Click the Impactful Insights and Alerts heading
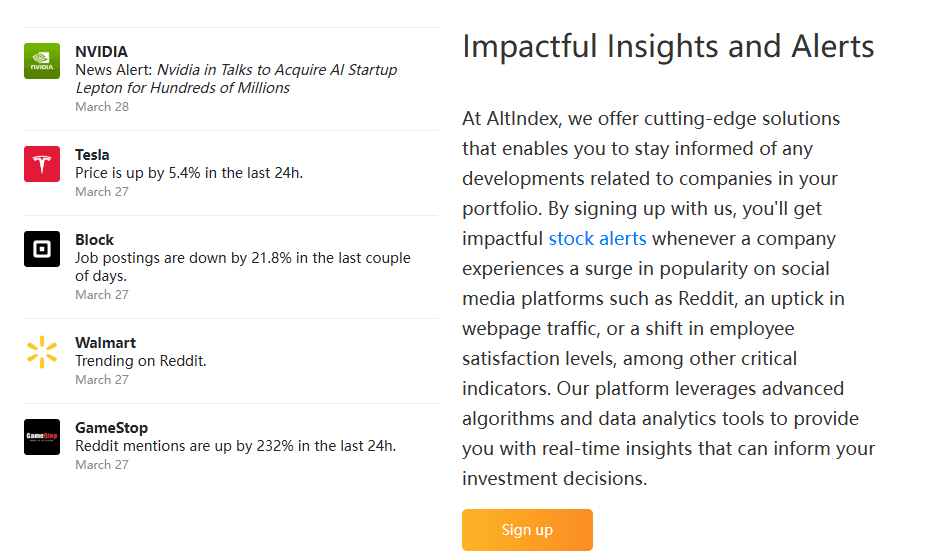 (x=668, y=46)
